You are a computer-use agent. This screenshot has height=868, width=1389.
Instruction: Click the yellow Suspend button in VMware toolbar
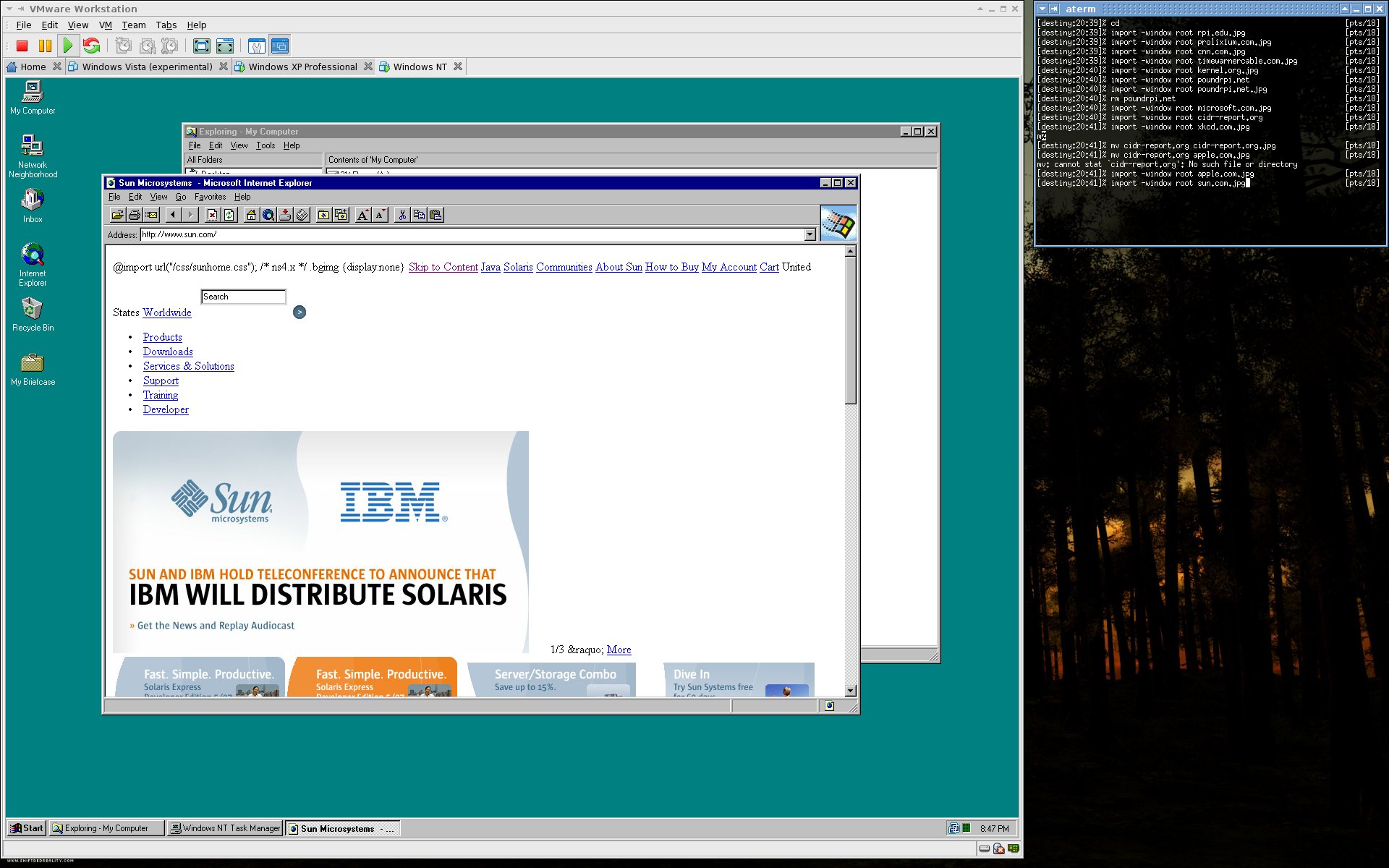pyautogui.click(x=45, y=46)
